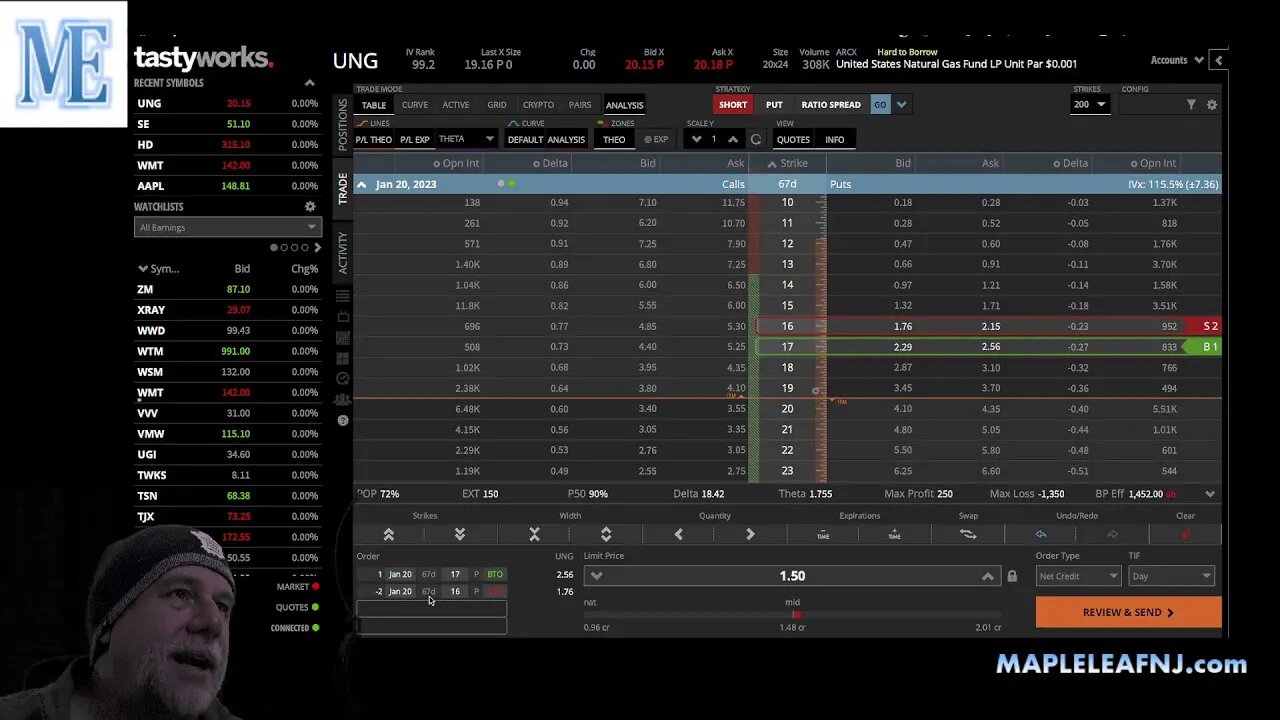Toggle the PUT strategy type button
Image resolution: width=1280 pixels, height=720 pixels.
tap(774, 104)
